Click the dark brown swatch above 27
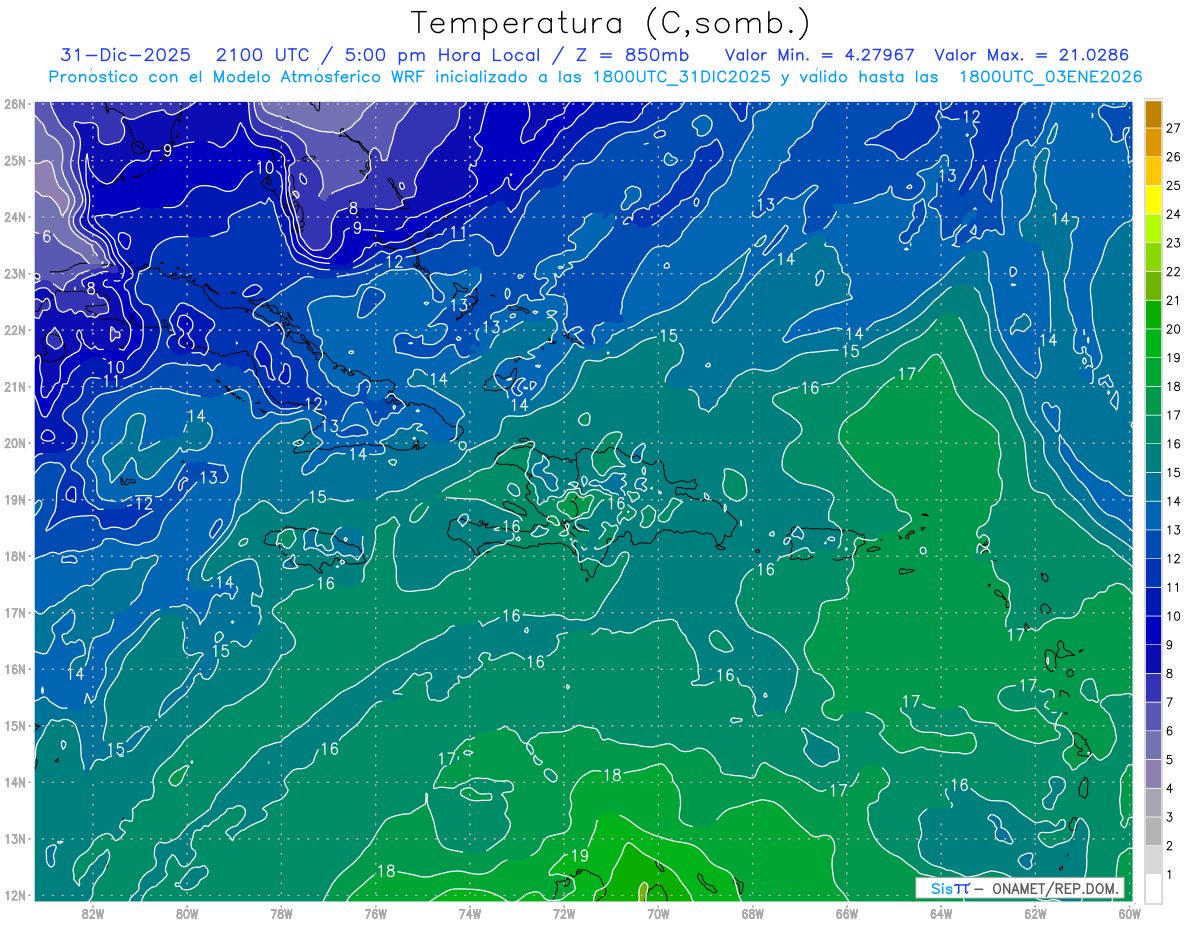The image size is (1200, 927). click(1153, 115)
